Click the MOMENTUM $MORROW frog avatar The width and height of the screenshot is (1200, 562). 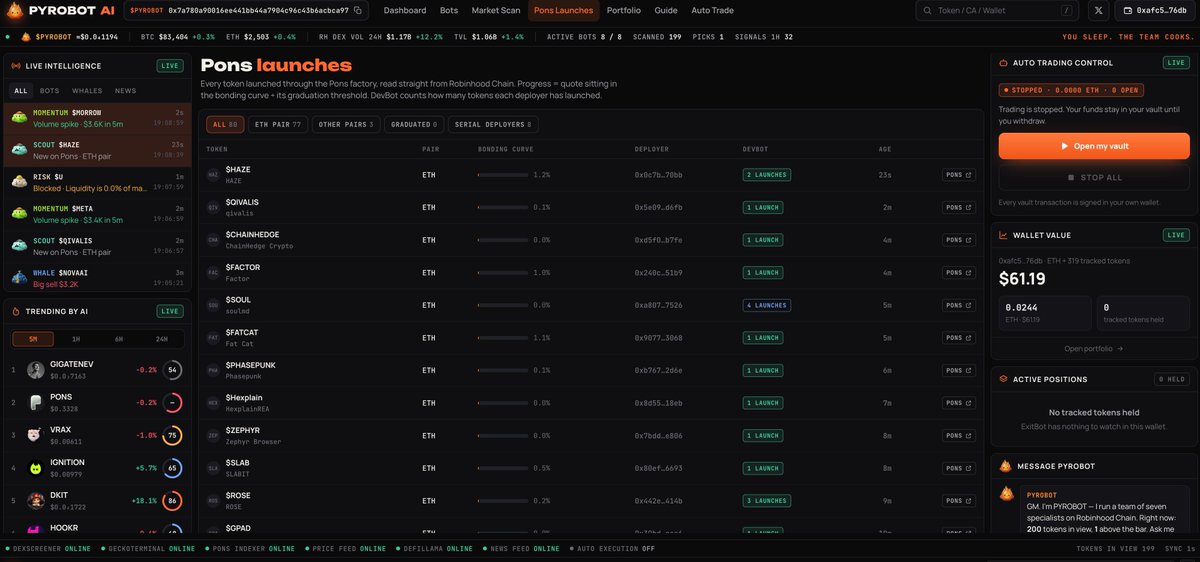19,117
